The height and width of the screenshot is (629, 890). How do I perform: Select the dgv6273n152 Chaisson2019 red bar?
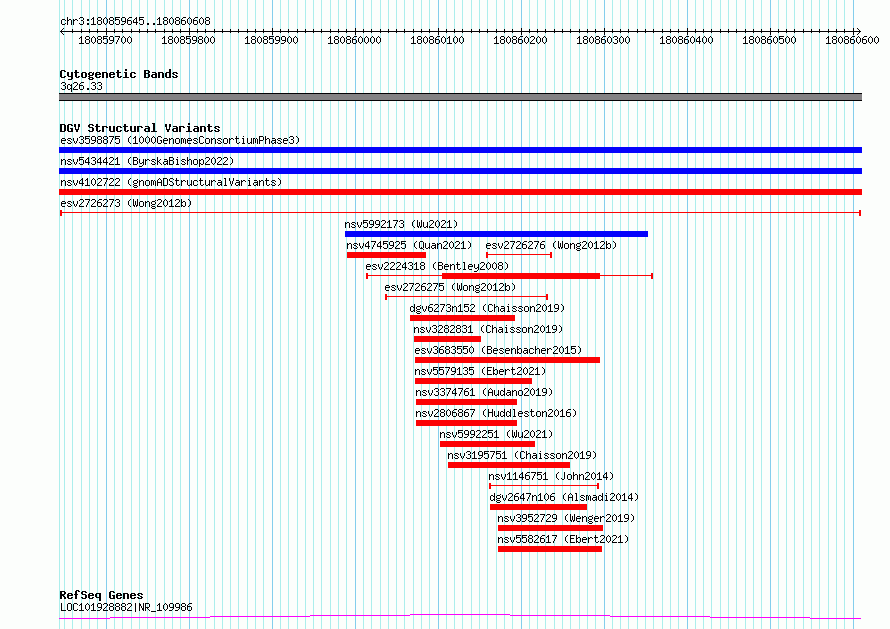point(462,318)
